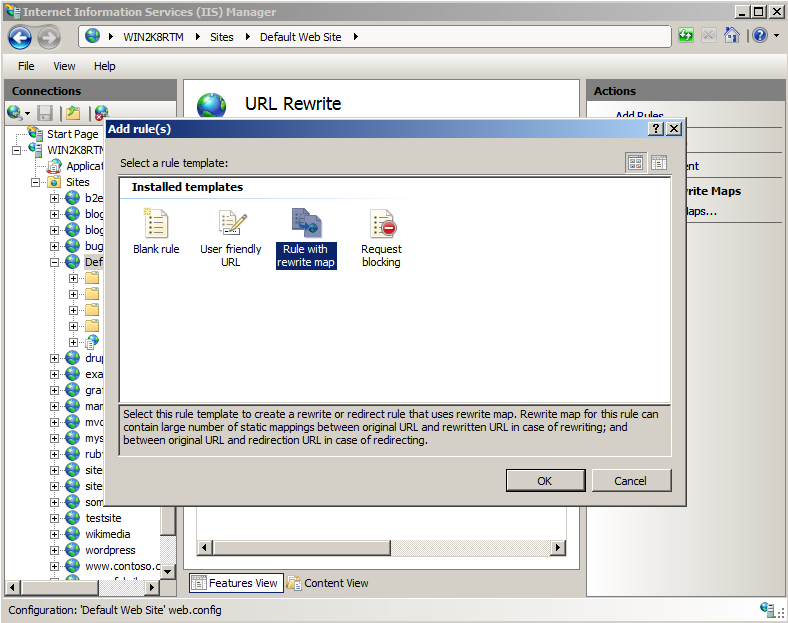Open the View menu
This screenshot has height=623, width=788.
64,66
